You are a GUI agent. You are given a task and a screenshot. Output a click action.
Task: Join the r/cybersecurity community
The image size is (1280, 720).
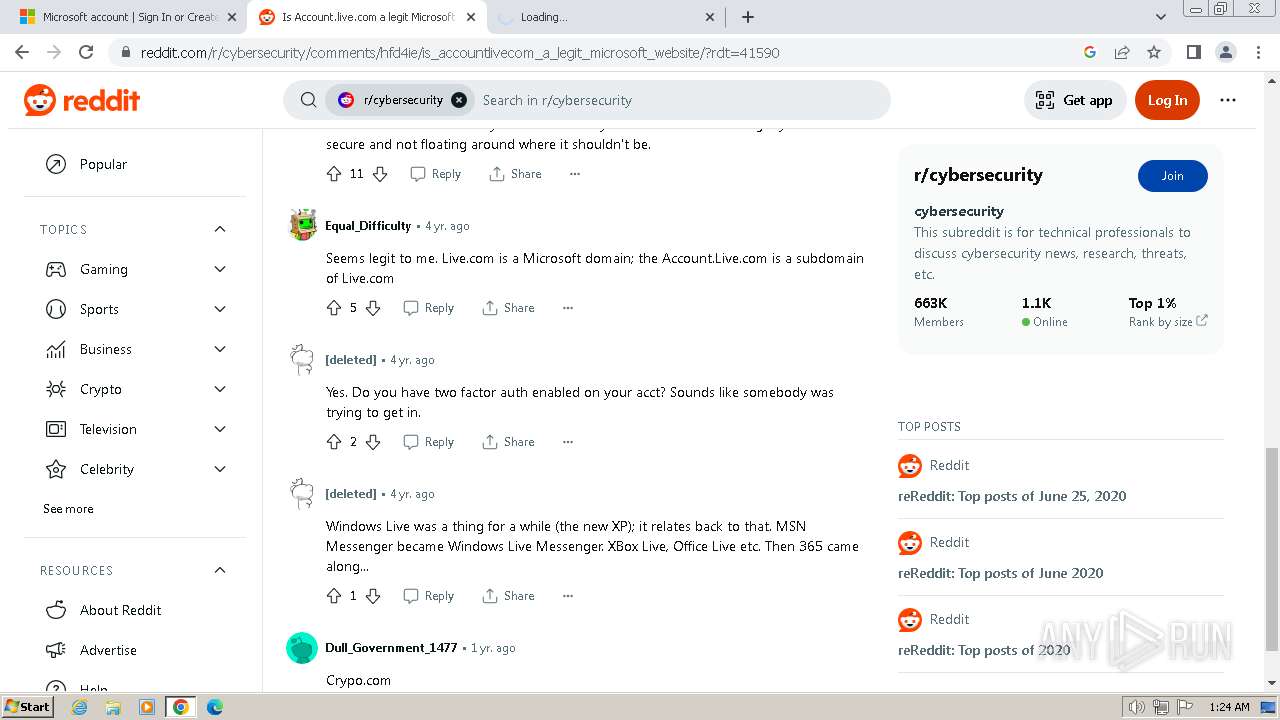tap(1172, 175)
